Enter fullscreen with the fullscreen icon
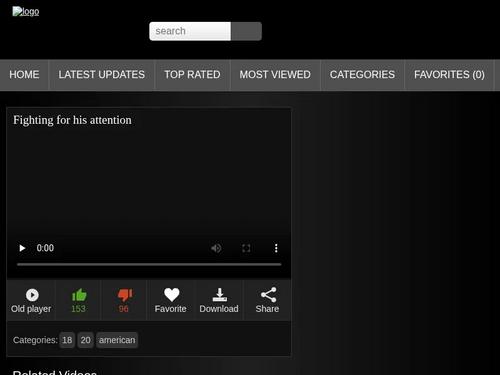 (246, 248)
